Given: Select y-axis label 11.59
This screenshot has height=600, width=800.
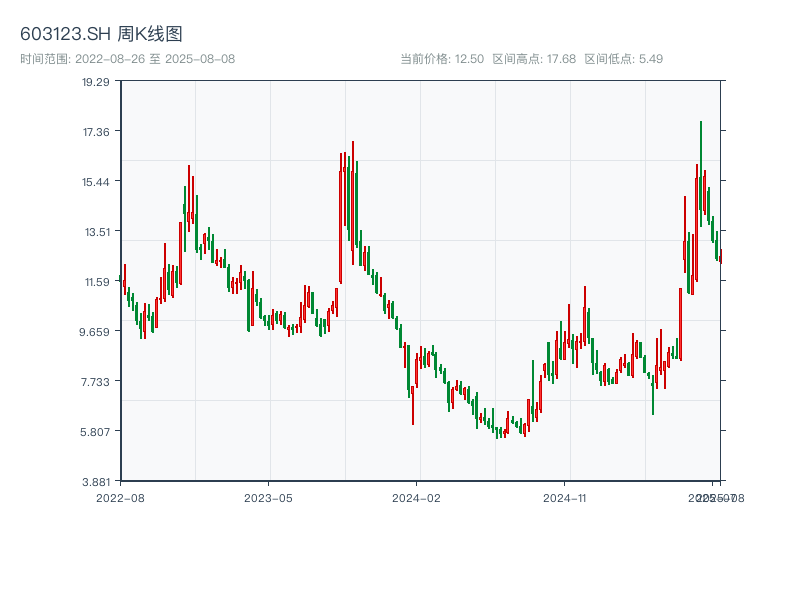Looking at the screenshot, I should coord(97,282).
